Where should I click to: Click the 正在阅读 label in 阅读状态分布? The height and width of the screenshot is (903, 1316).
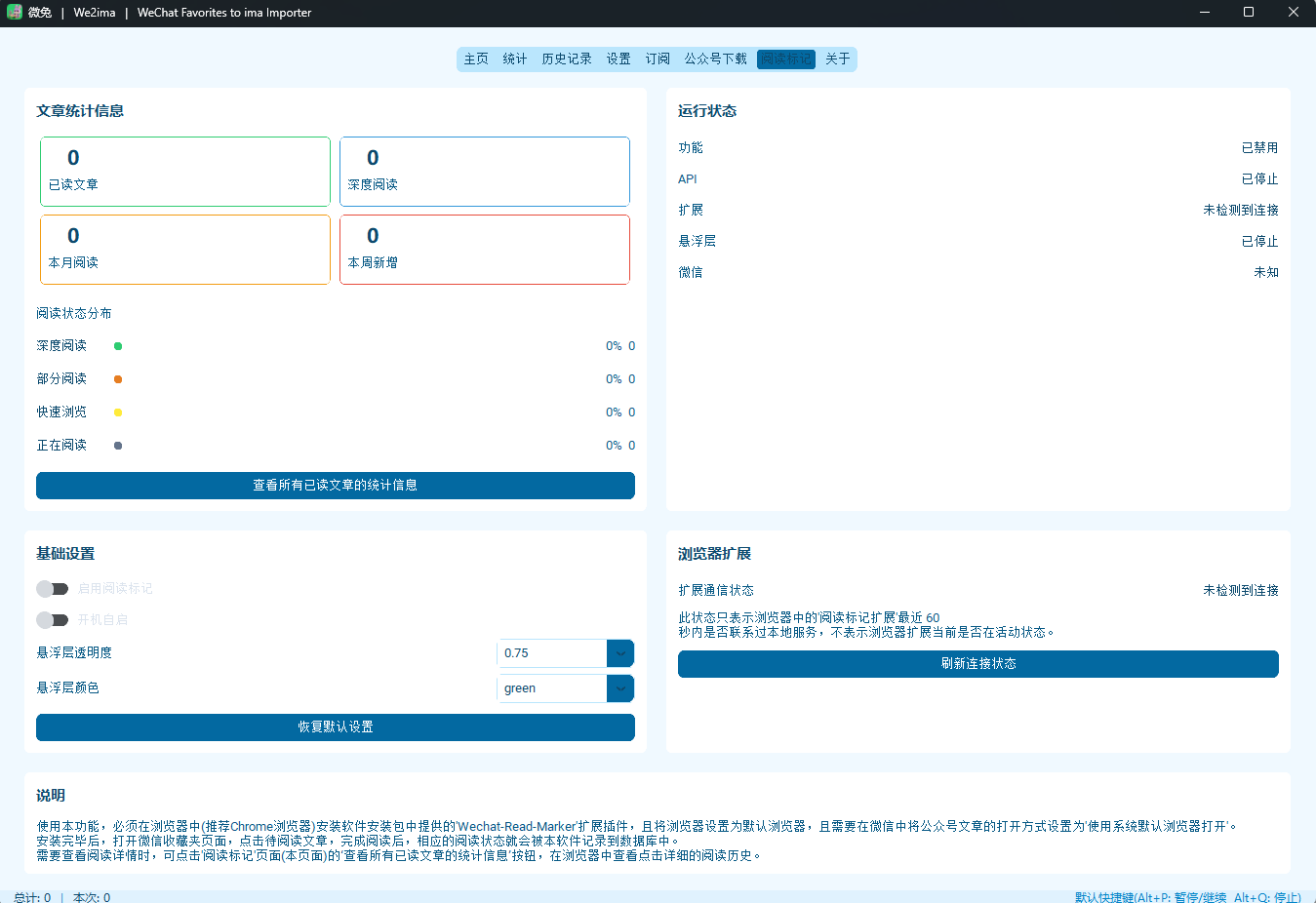coord(61,446)
